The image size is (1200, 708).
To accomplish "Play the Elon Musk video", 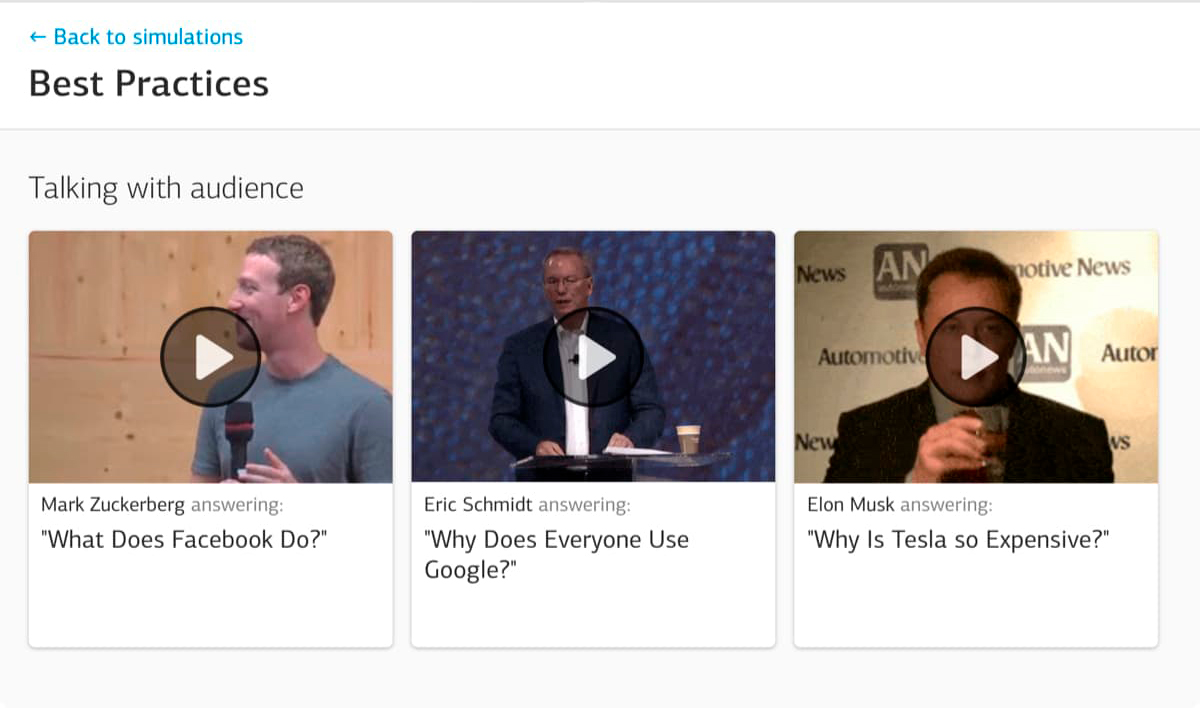I will pyautogui.click(x=976, y=357).
